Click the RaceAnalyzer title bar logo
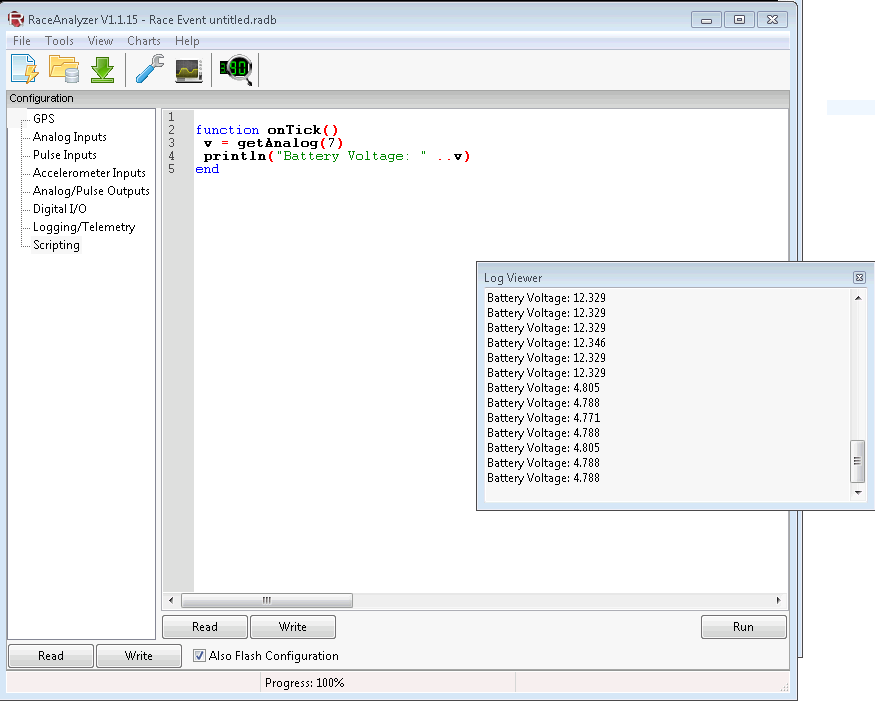Screen dimensions: 875x702 click(16, 20)
